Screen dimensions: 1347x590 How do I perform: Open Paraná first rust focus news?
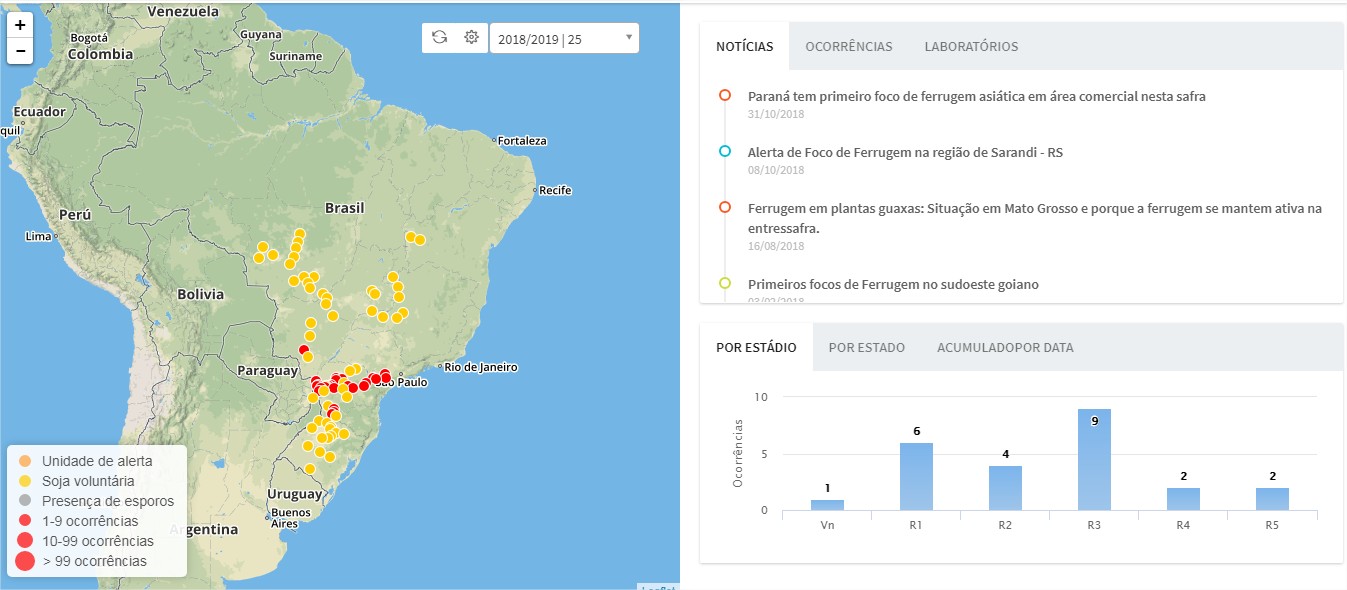click(x=976, y=97)
